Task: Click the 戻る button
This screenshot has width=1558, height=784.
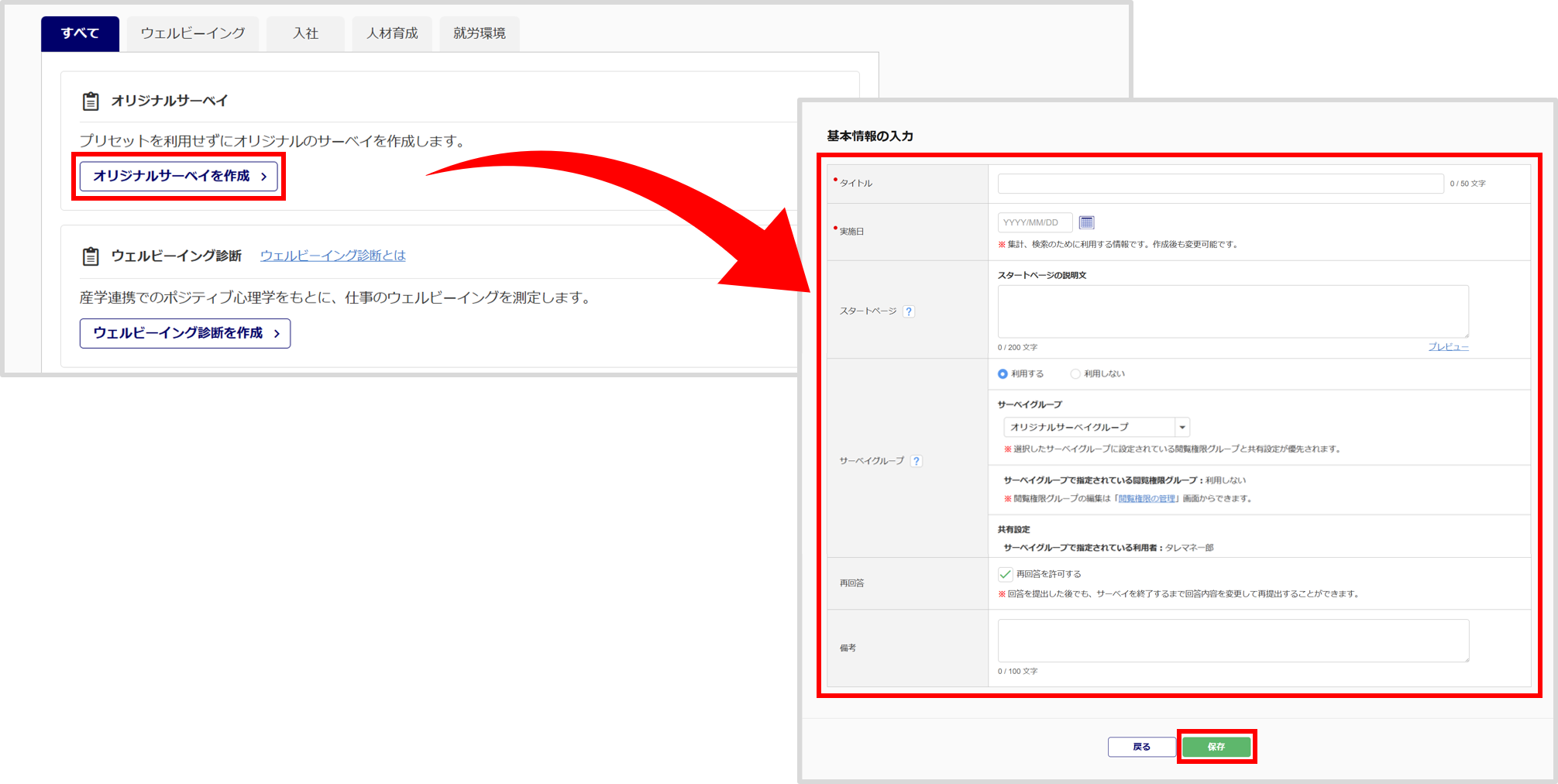Action: [x=1141, y=747]
